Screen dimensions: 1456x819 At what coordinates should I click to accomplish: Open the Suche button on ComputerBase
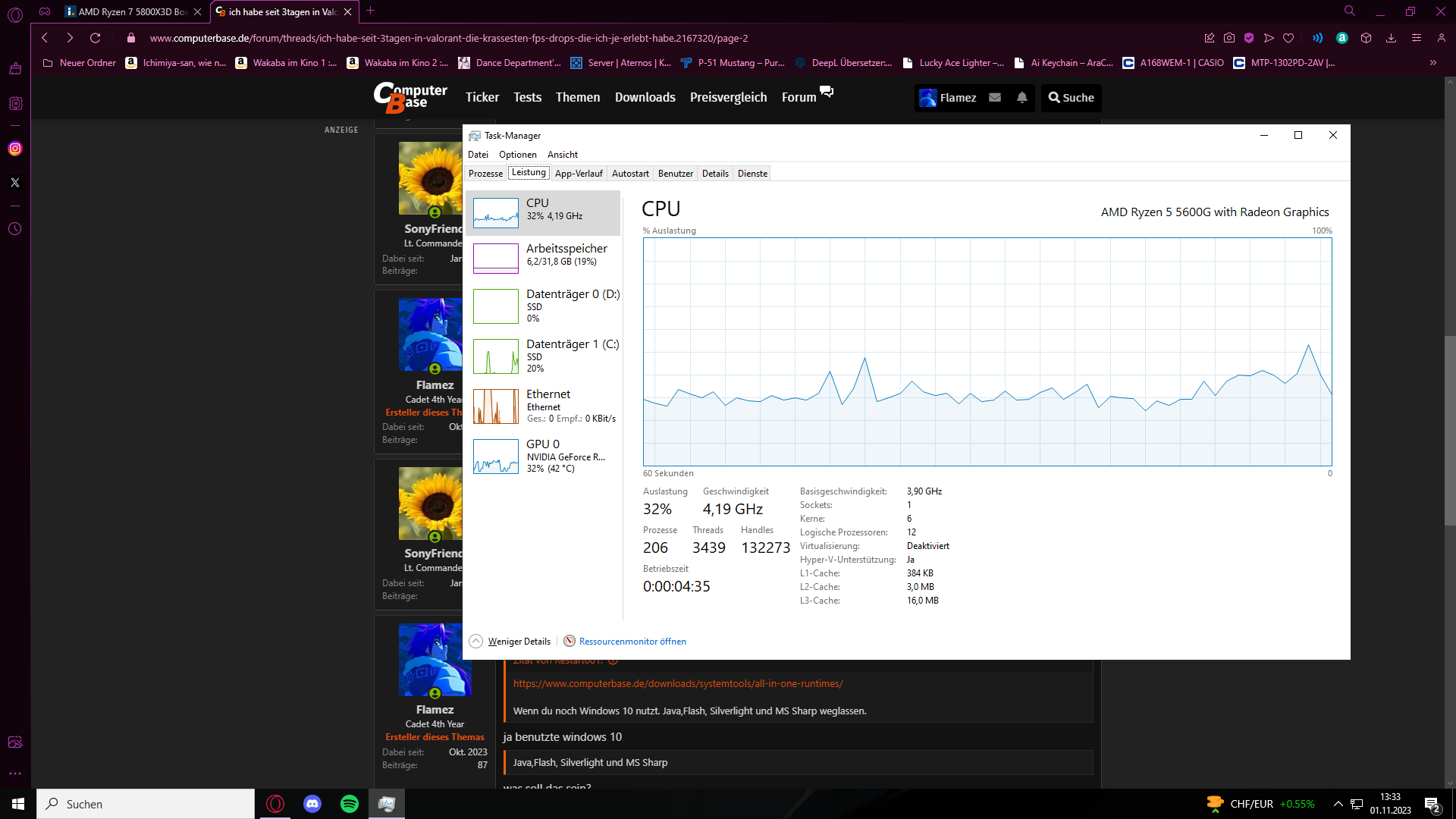click(x=1071, y=98)
